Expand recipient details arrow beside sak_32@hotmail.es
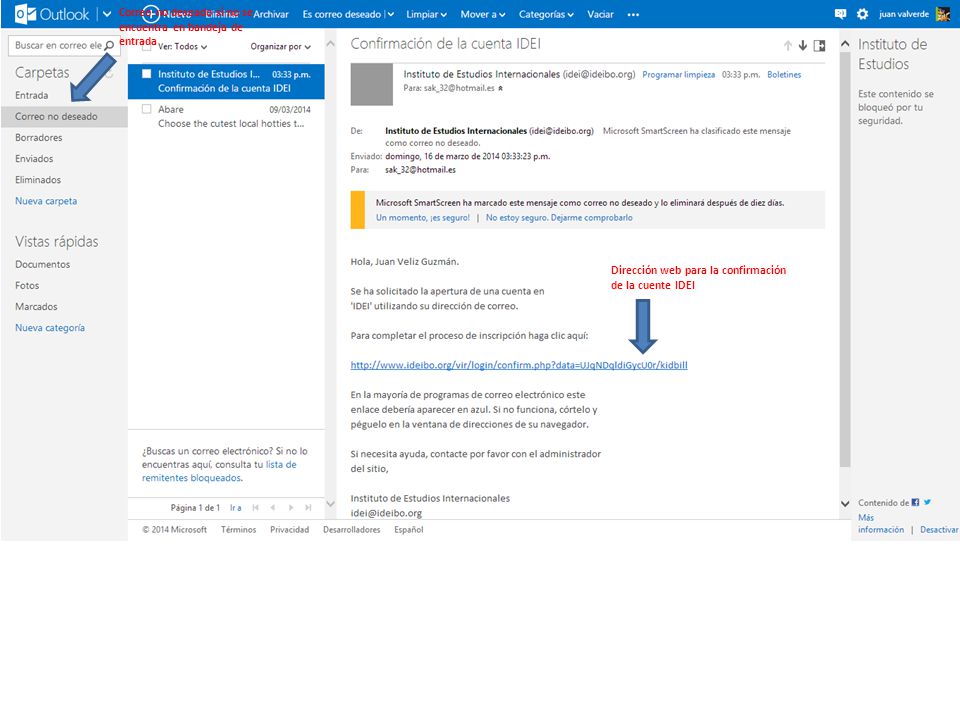 tap(500, 88)
